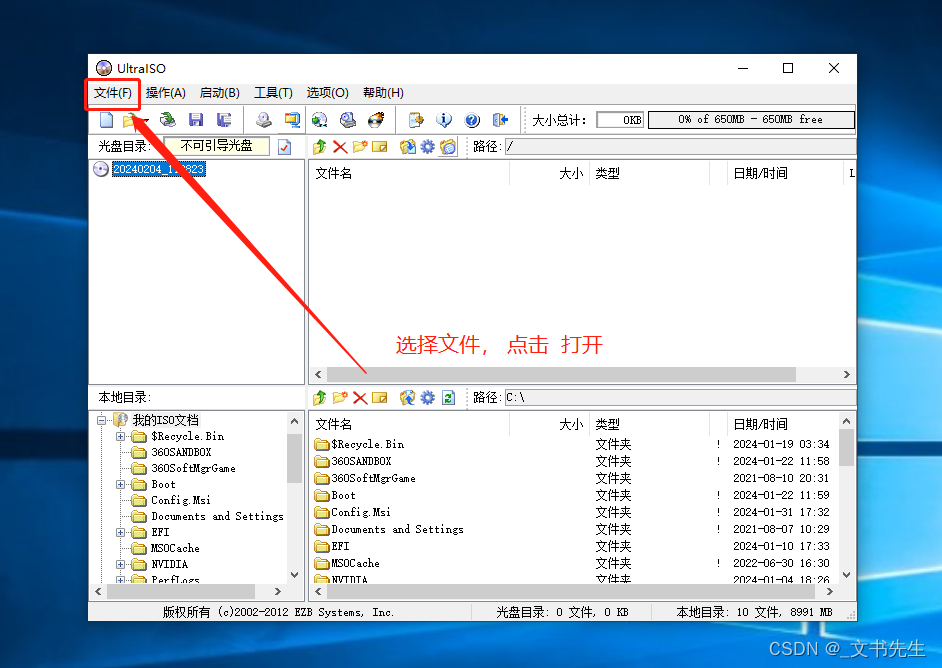Collapse the 我的ISO文档 tree node
Viewport: 942px width, 668px height.
(102, 420)
